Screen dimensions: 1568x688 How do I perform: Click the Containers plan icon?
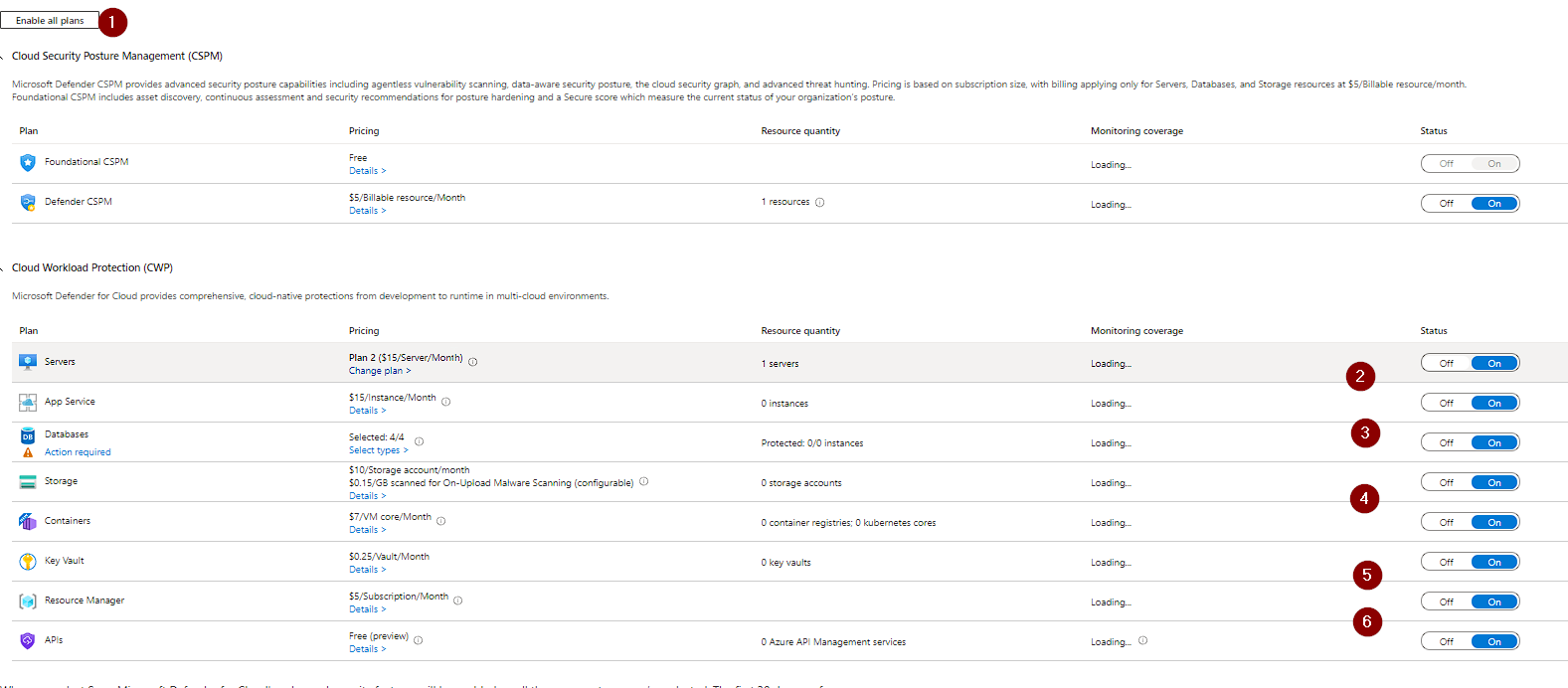28,521
